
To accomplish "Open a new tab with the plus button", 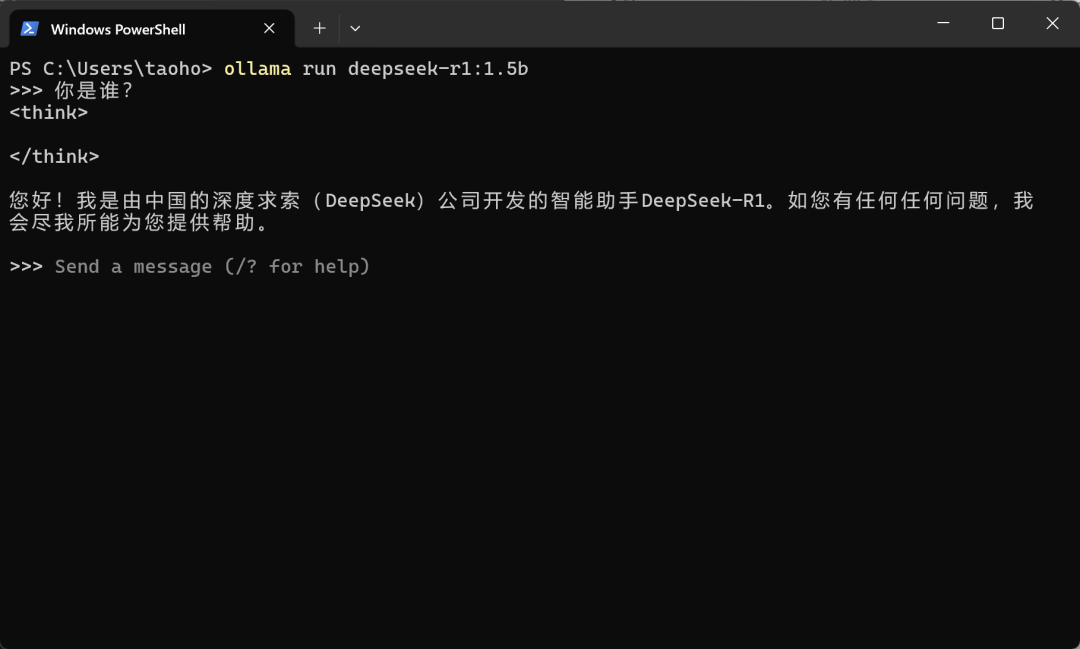I will click(319, 28).
